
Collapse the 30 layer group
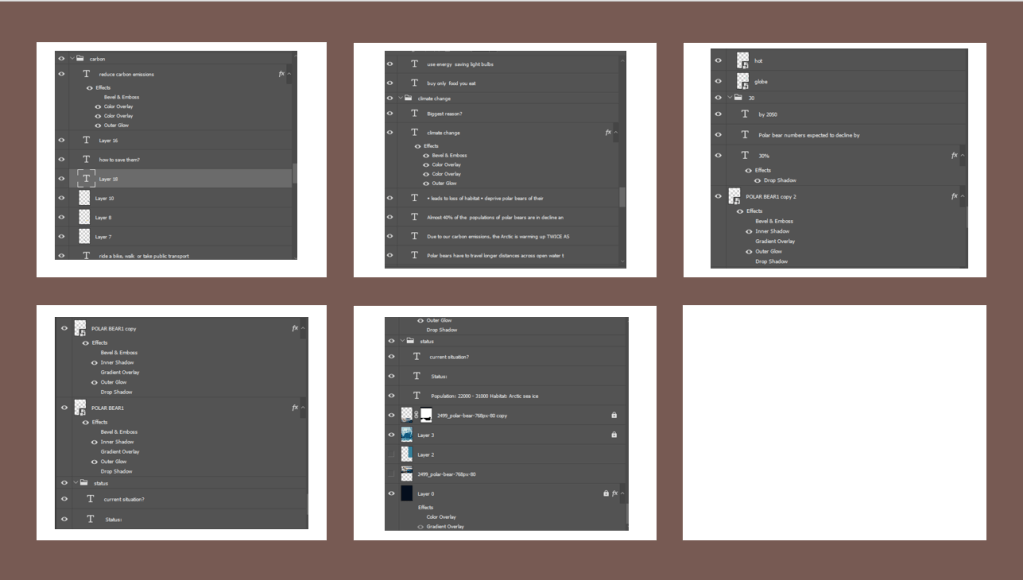click(729, 98)
